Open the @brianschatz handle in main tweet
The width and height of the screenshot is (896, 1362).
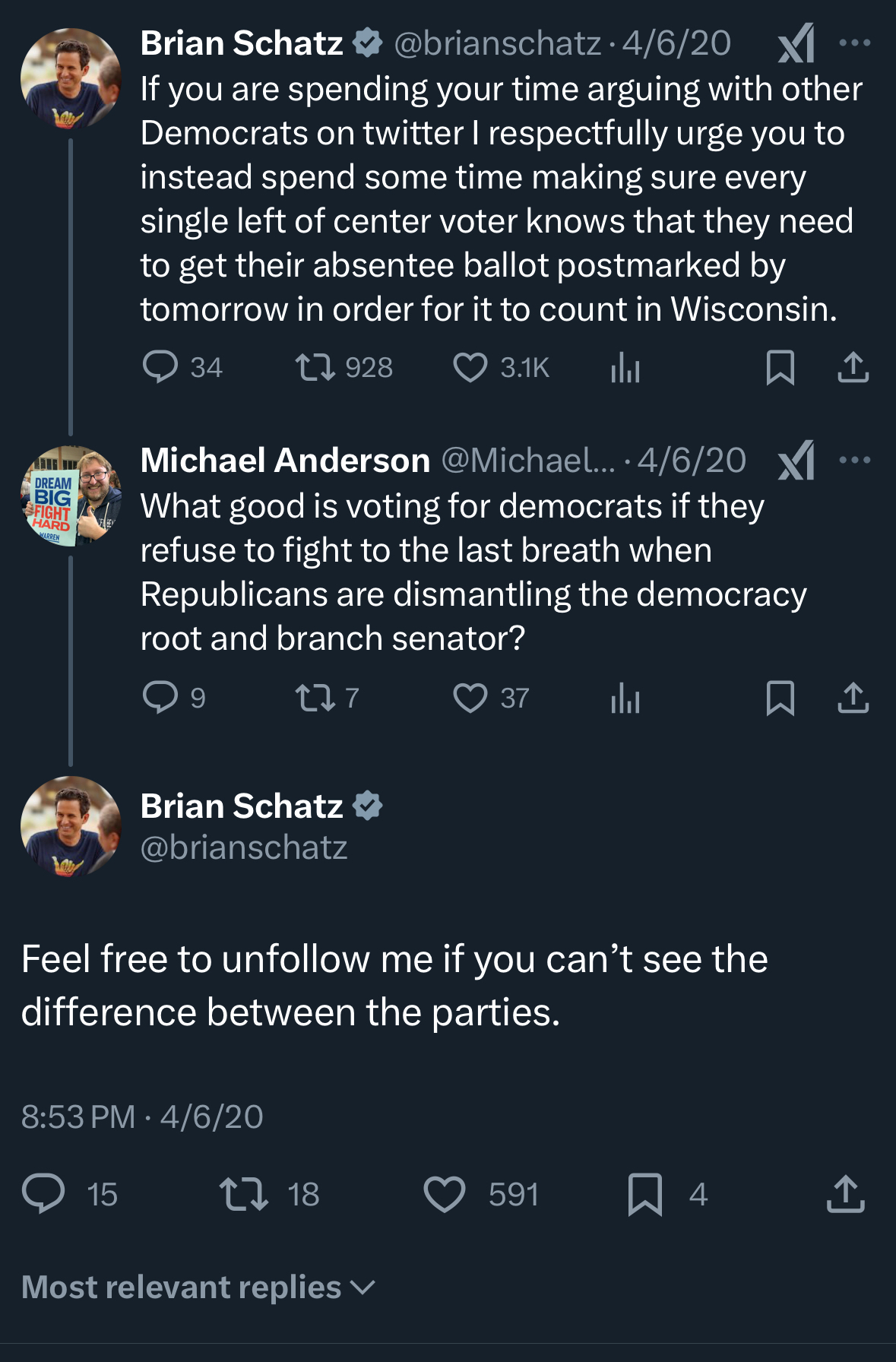244,847
